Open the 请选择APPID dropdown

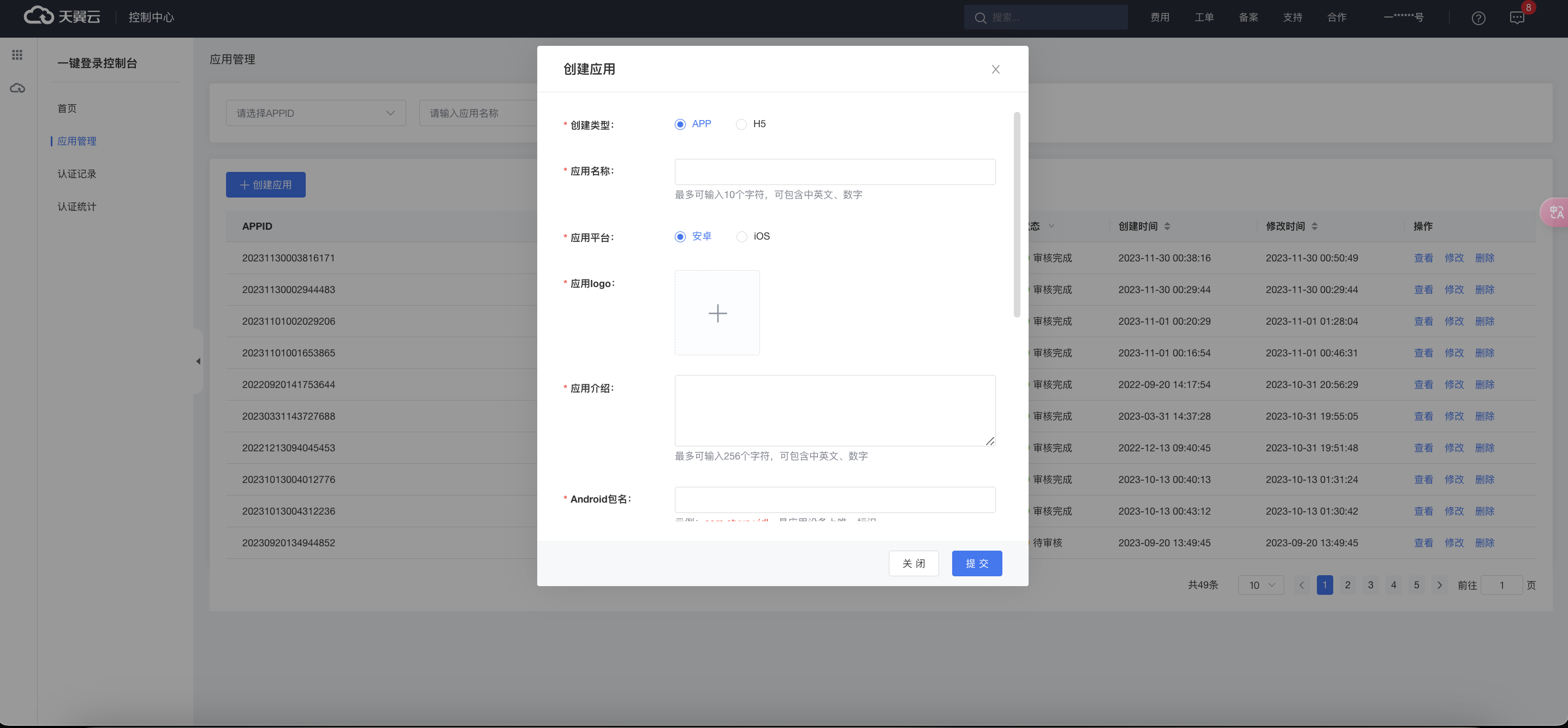click(316, 113)
